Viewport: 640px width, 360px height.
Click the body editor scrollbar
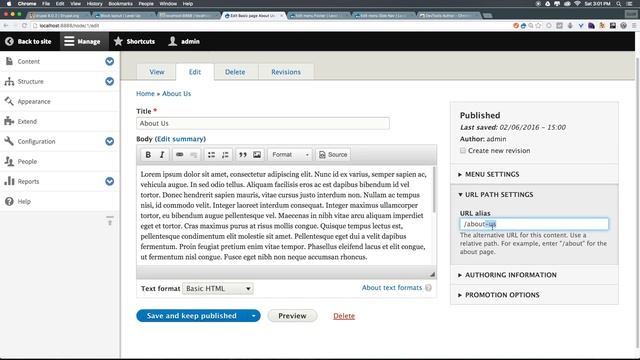(434, 190)
